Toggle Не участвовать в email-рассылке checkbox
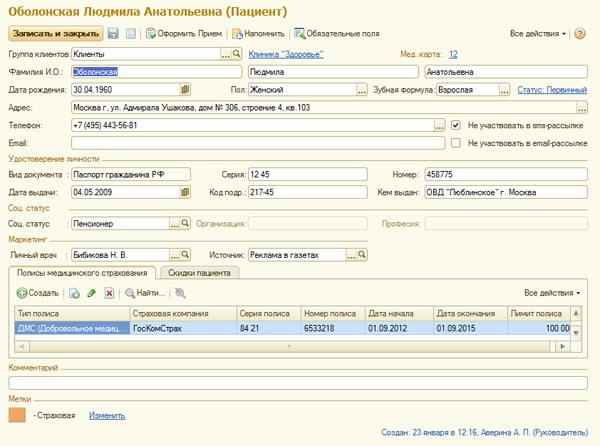The height and width of the screenshot is (446, 600). pos(455,143)
